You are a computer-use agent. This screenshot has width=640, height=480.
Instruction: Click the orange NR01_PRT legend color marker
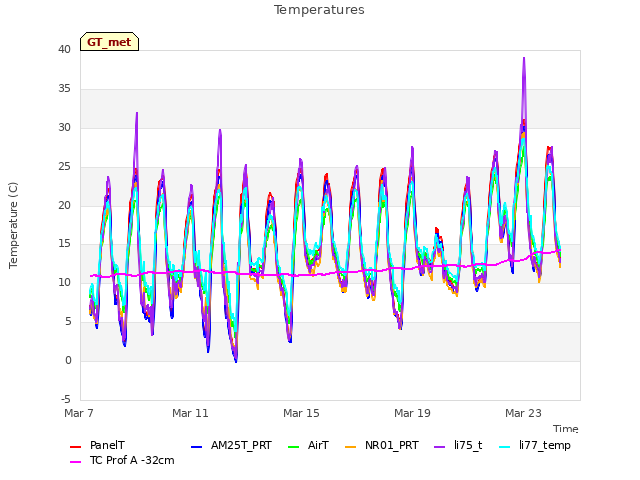pyautogui.click(x=350, y=447)
